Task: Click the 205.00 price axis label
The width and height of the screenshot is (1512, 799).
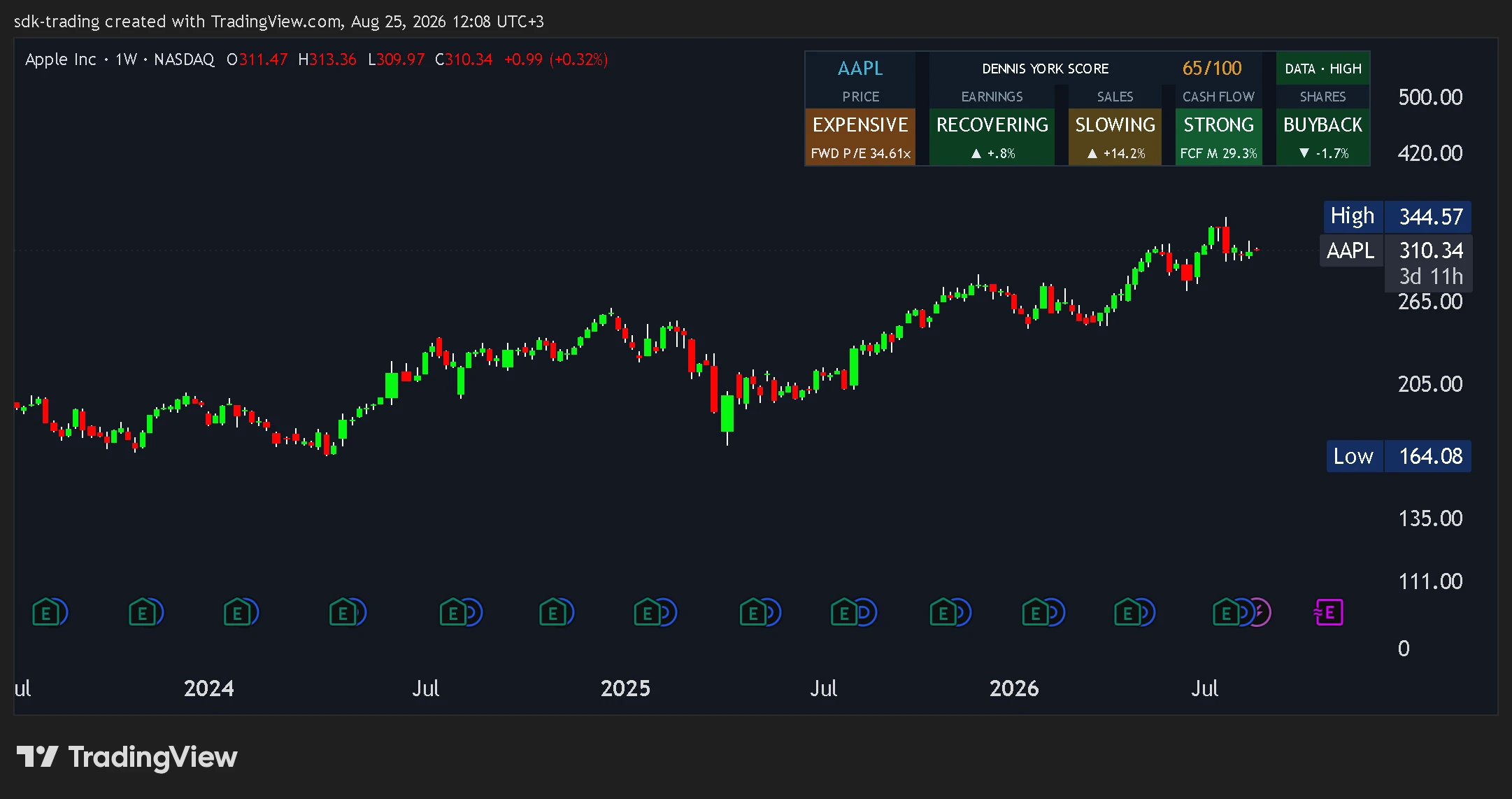Action: click(x=1429, y=384)
